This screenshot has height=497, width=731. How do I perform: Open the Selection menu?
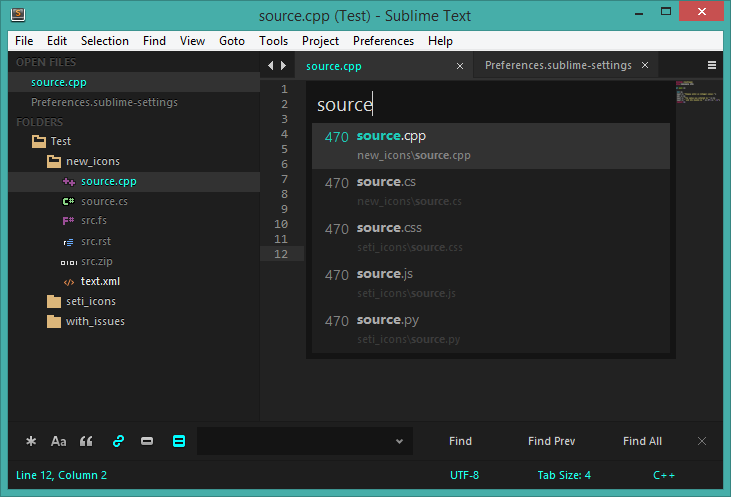pos(105,41)
